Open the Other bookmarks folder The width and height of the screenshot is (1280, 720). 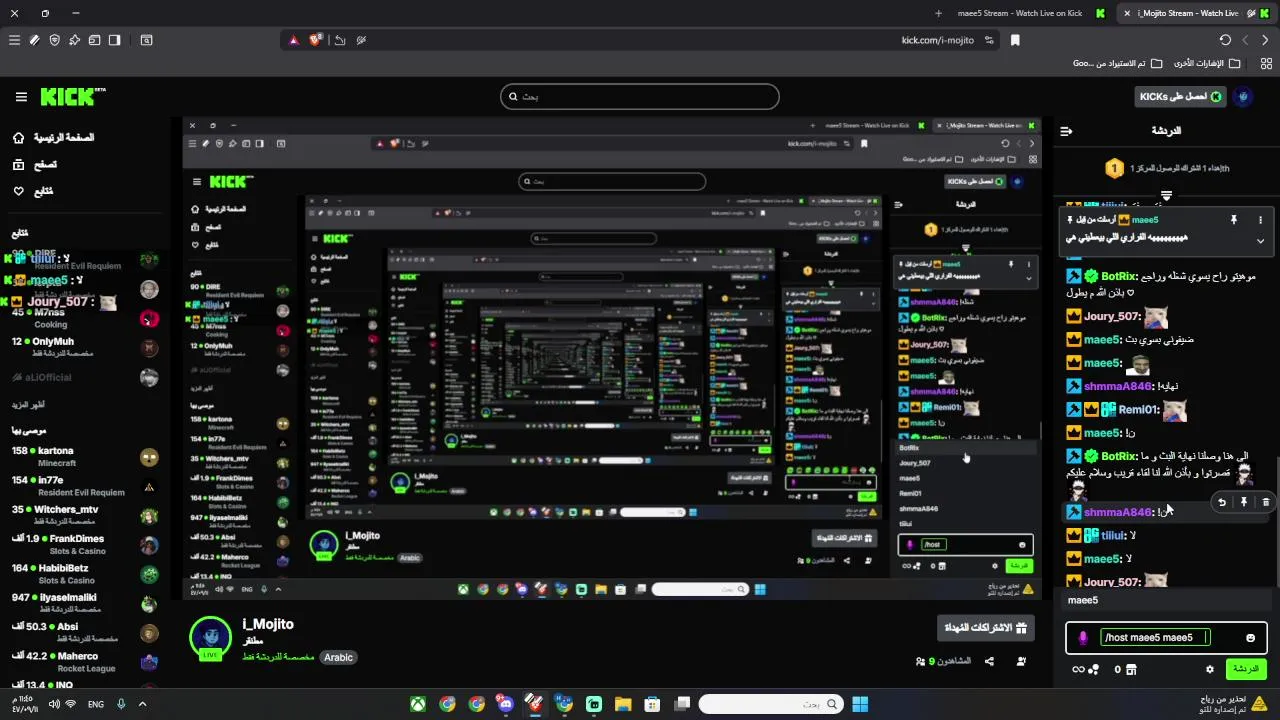(1206, 63)
